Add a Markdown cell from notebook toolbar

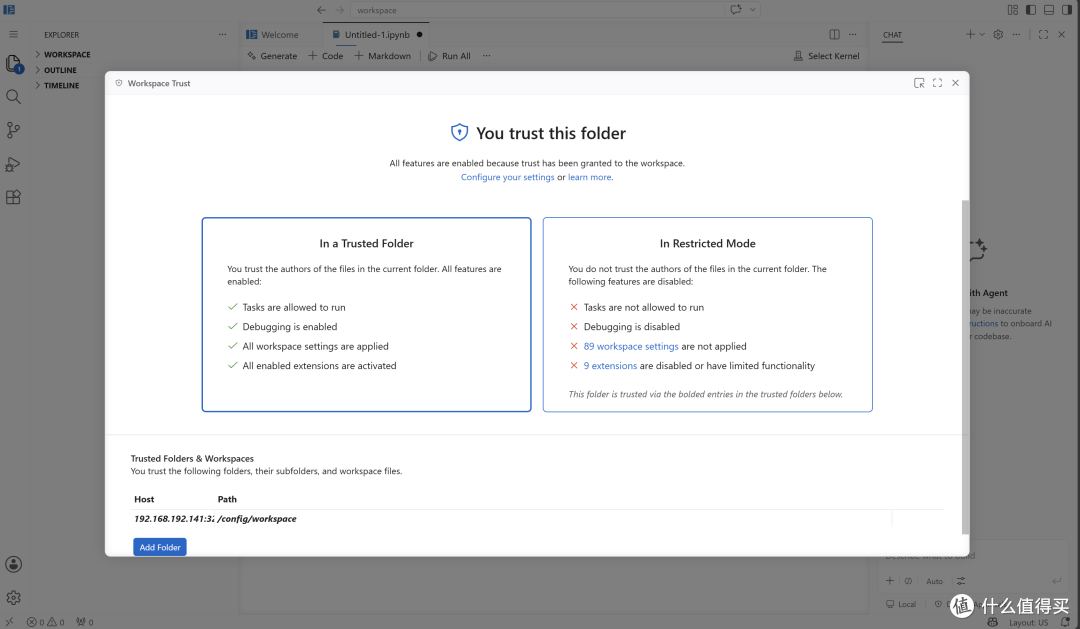click(382, 56)
